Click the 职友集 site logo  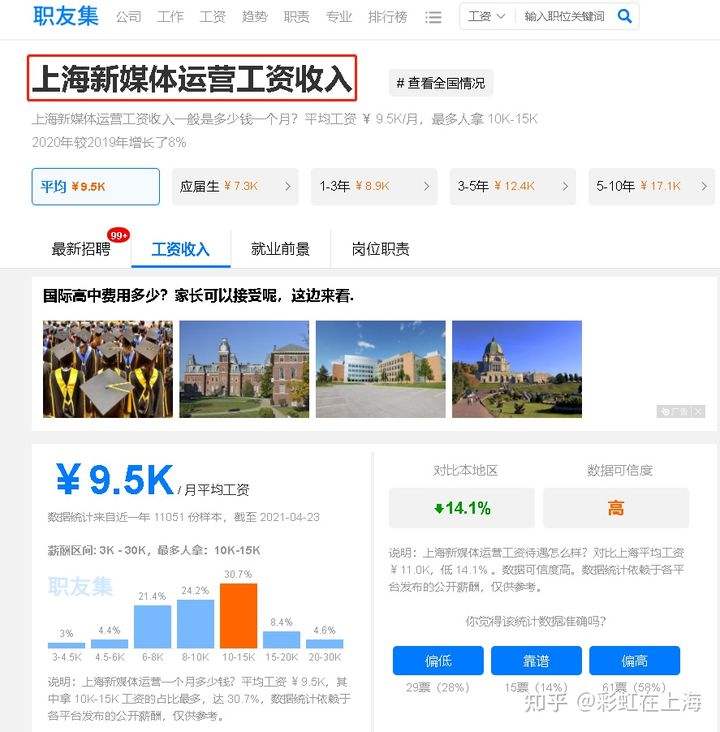[x=66, y=17]
